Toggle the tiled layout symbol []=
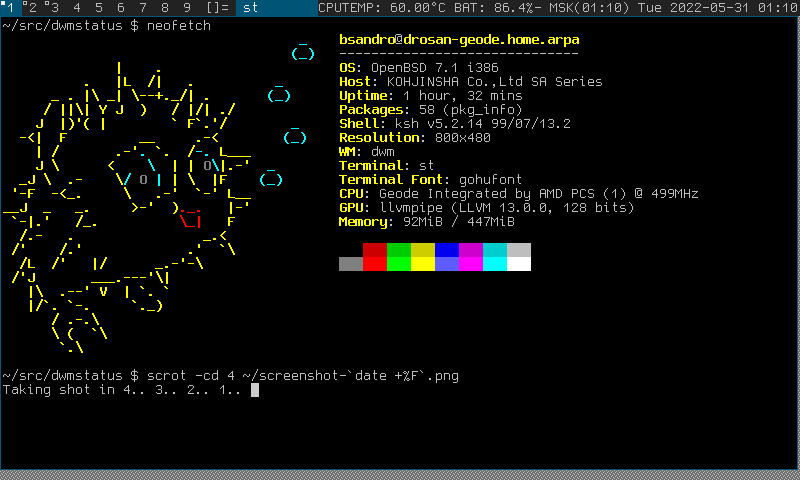The image size is (800, 480). pyautogui.click(x=218, y=8)
